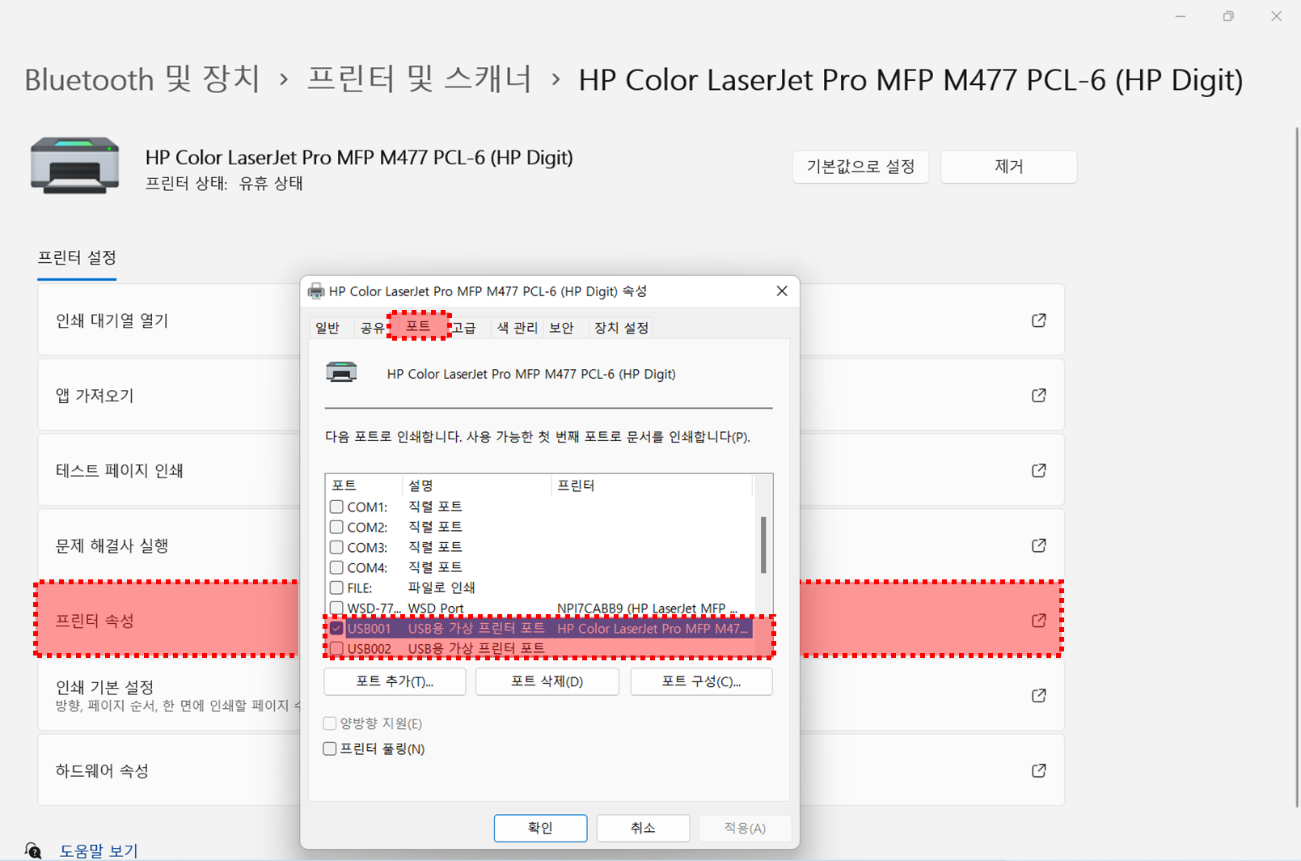Switch to the 일반 tab
Image resolution: width=1301 pixels, height=861 pixels.
click(327, 328)
